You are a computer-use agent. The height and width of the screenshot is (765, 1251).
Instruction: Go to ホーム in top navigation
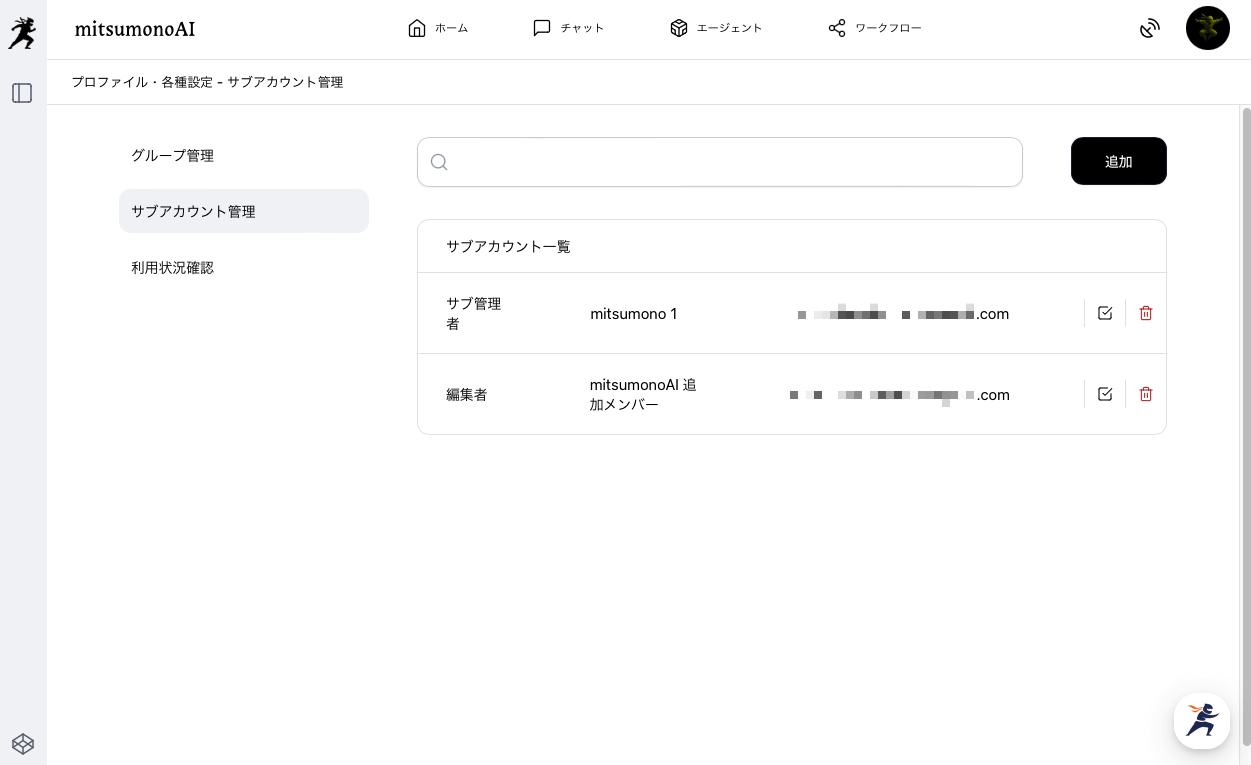pyautogui.click(x=438, y=28)
